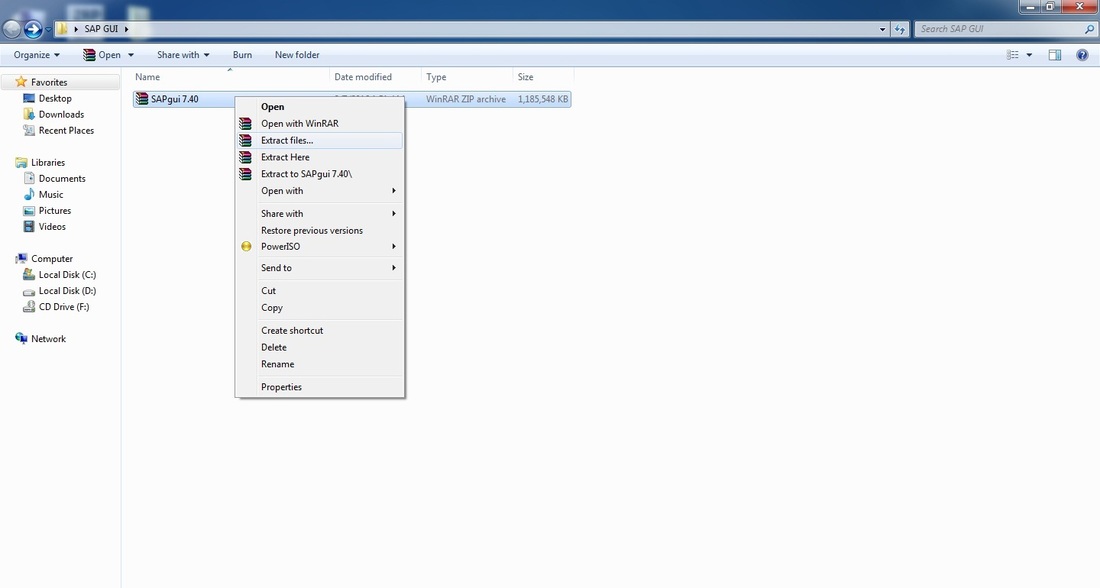Select the SAPgui 7.40 archive file
The height and width of the screenshot is (588, 1100).
[x=175, y=99]
